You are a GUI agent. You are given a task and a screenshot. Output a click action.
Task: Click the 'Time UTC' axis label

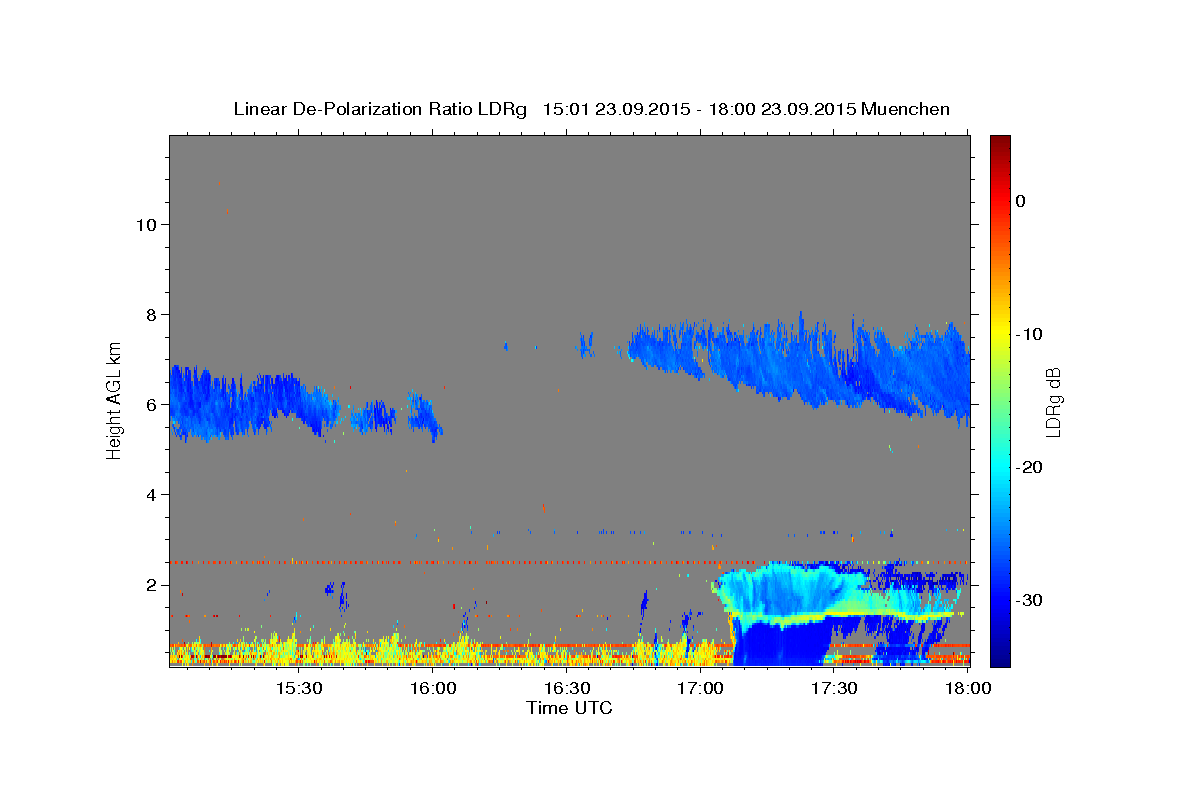pos(569,708)
